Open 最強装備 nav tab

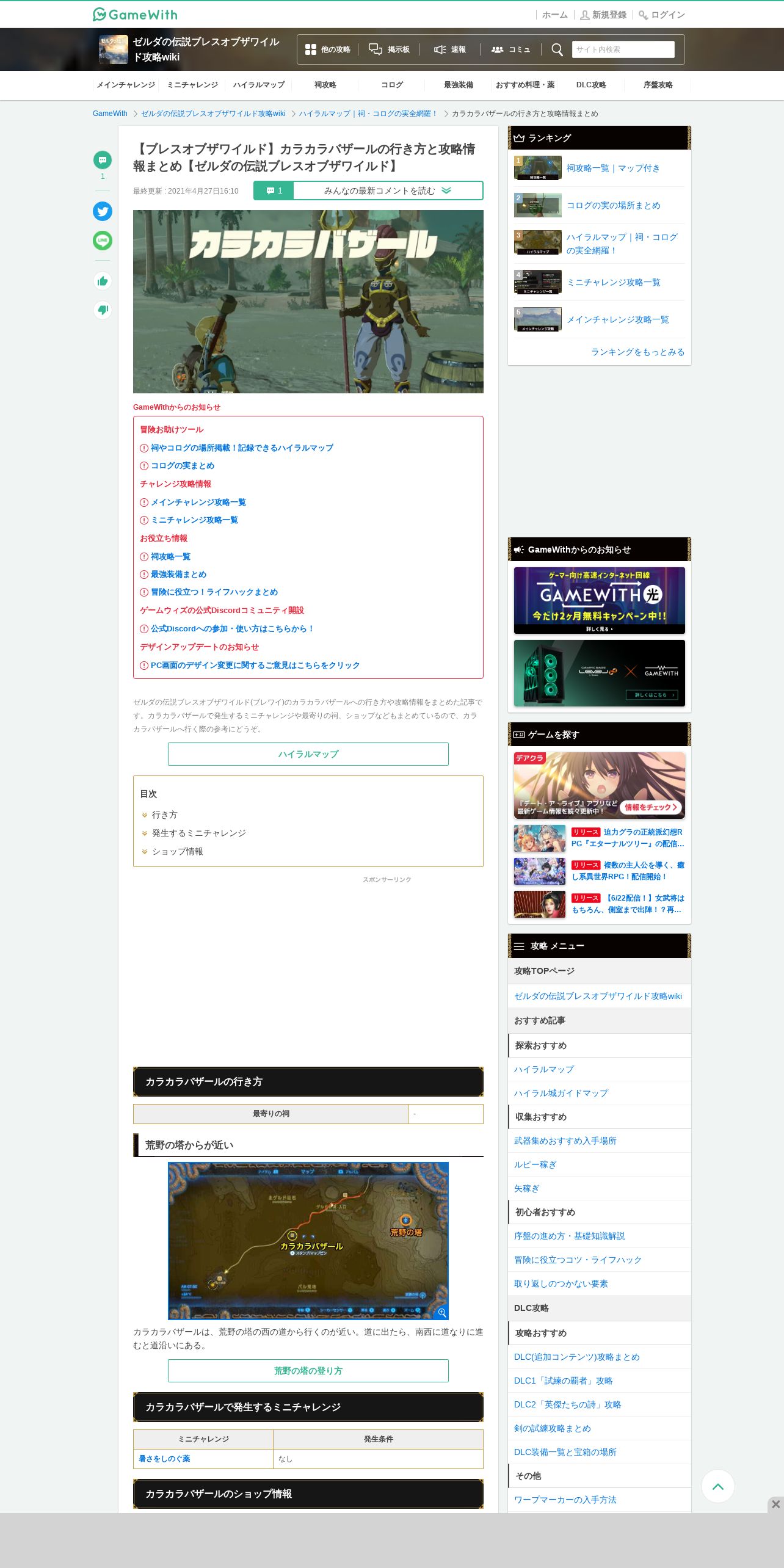click(x=459, y=85)
